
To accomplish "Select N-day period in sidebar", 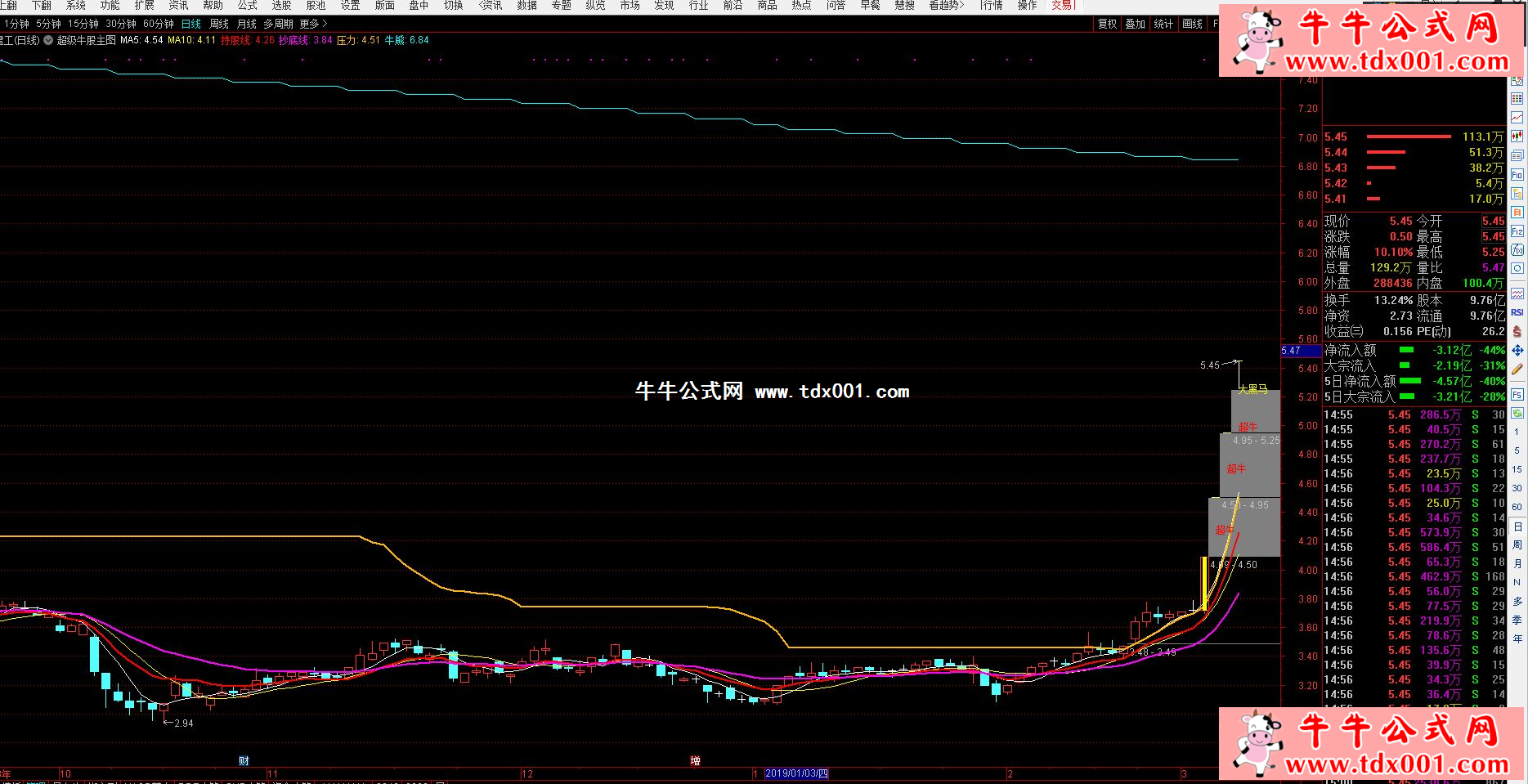I will tap(1517, 582).
